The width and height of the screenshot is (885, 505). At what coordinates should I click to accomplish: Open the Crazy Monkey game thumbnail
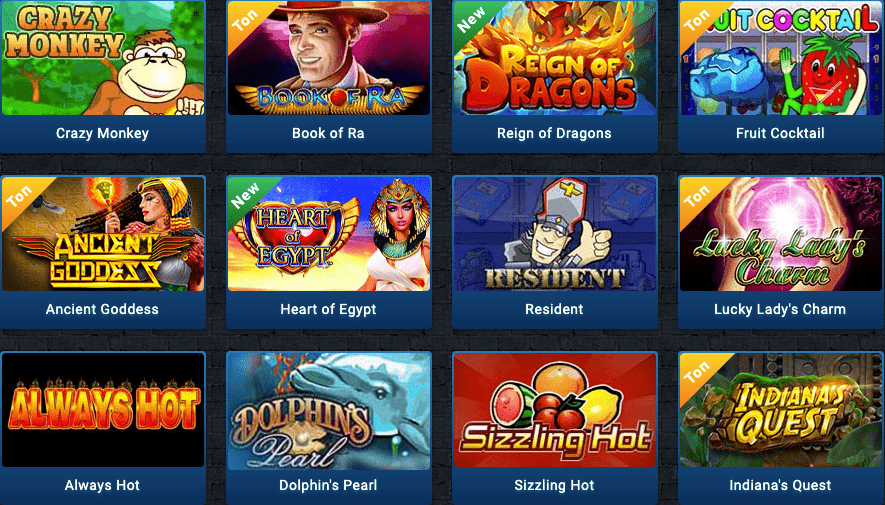[x=103, y=58]
